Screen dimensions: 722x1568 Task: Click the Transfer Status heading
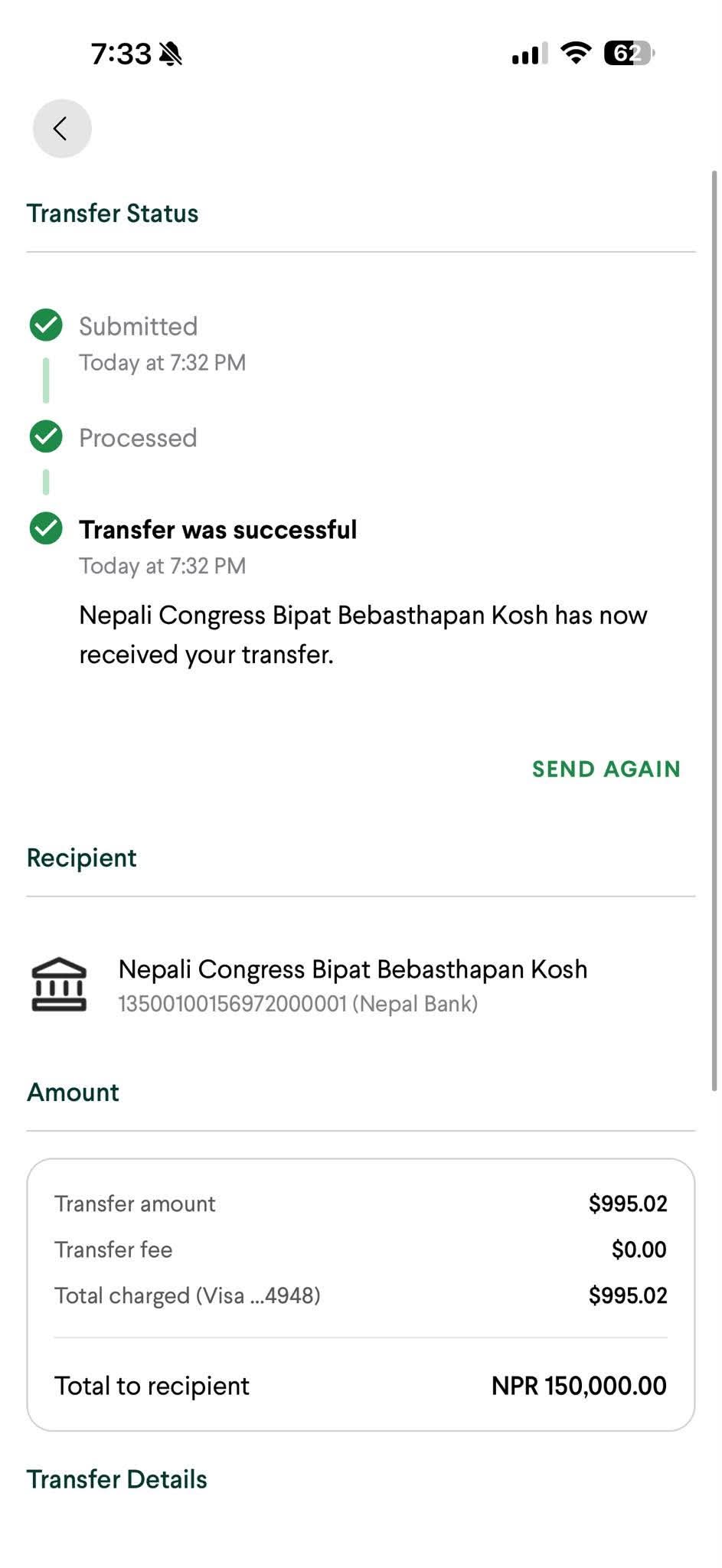pyautogui.click(x=113, y=213)
